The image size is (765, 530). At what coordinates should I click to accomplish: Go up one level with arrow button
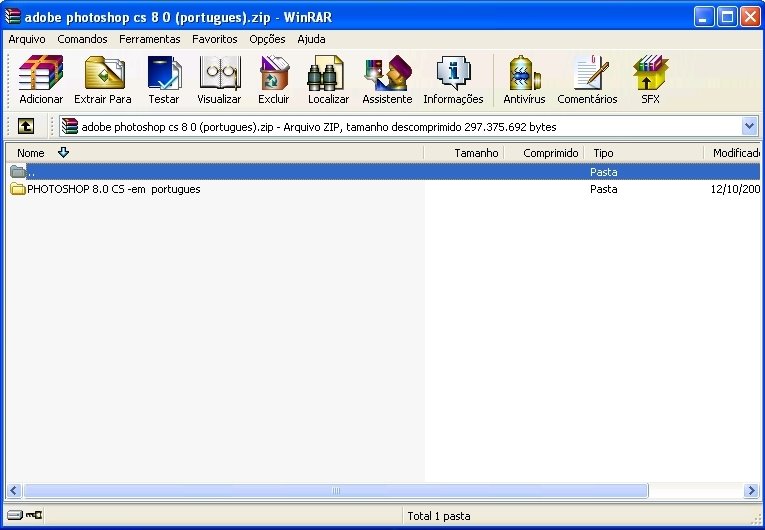click(x=26, y=126)
